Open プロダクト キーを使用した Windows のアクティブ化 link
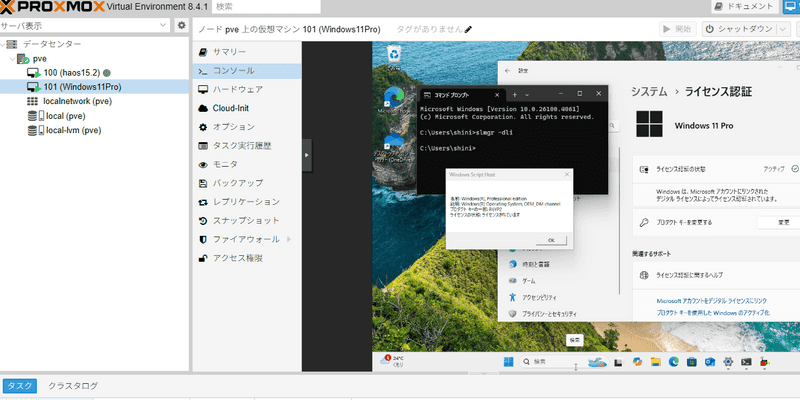Image resolution: width=800 pixels, height=400 pixels. coord(713,313)
